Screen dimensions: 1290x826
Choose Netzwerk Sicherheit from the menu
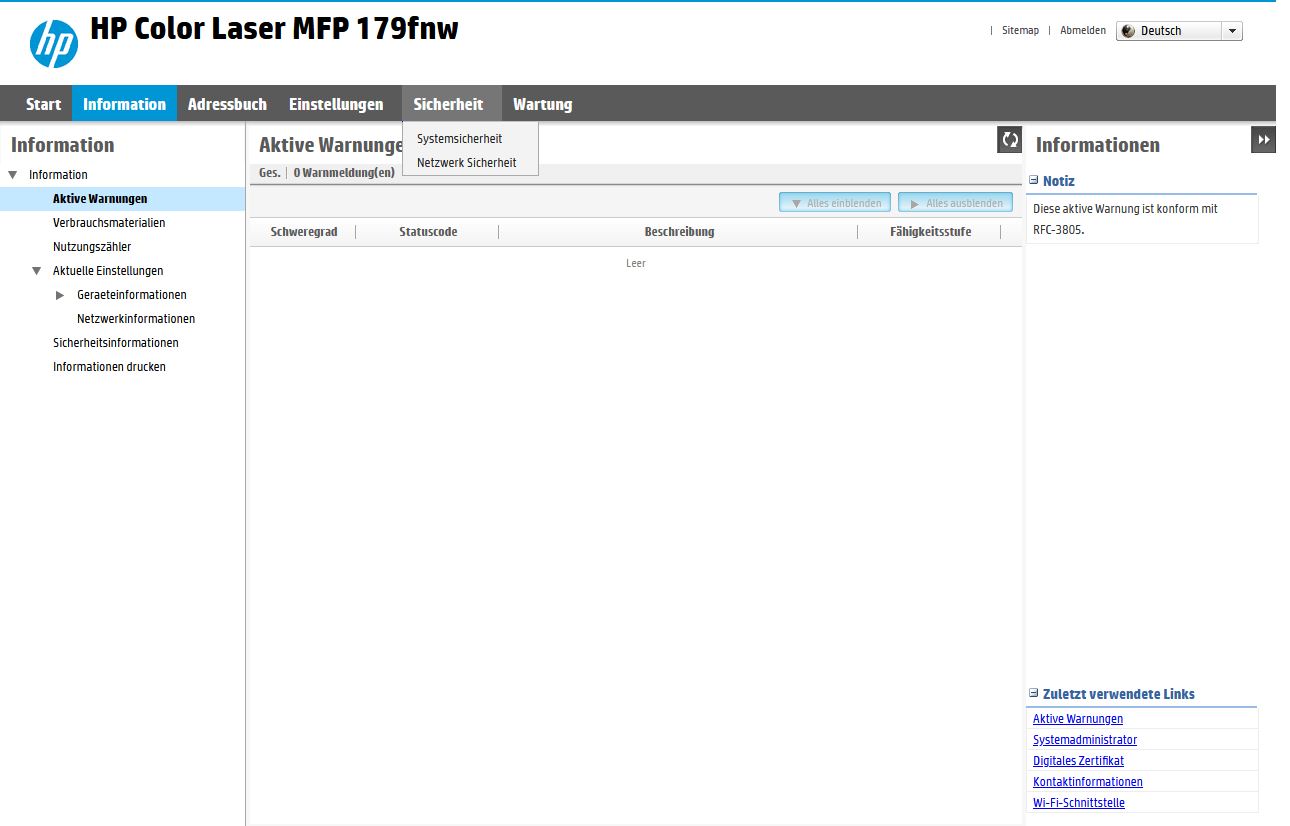point(467,163)
